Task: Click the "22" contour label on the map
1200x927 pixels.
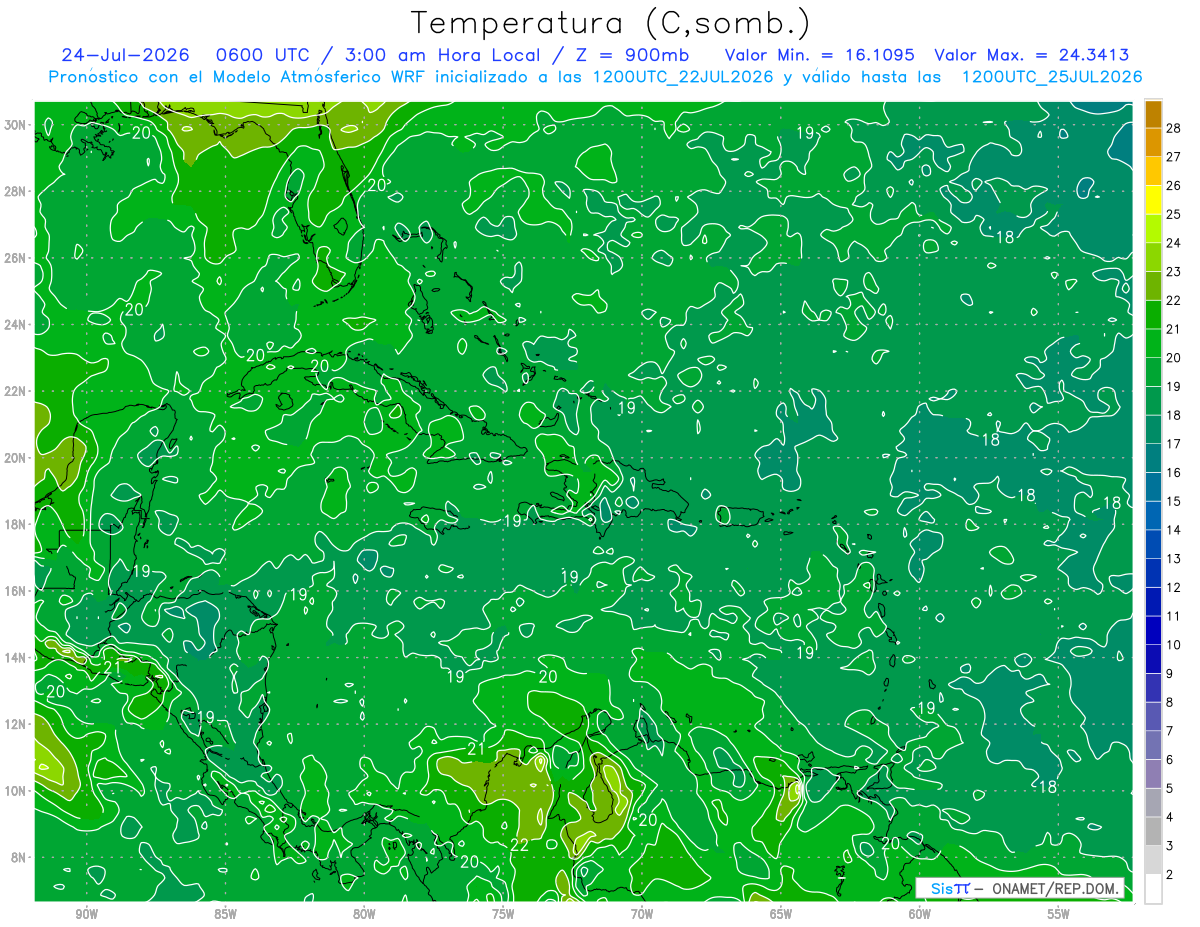Action: pos(519,845)
